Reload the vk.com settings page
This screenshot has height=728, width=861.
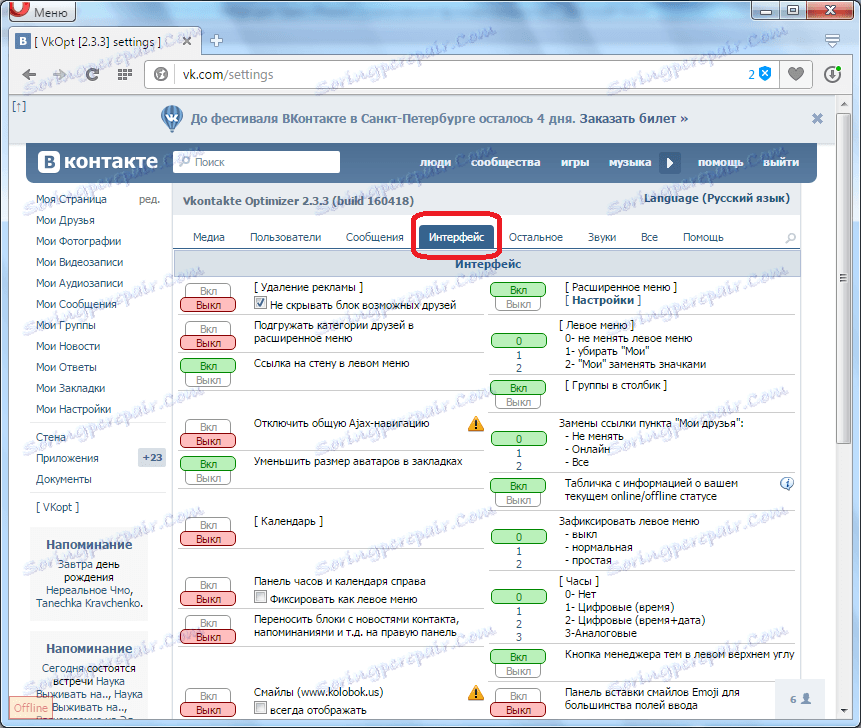(x=92, y=75)
